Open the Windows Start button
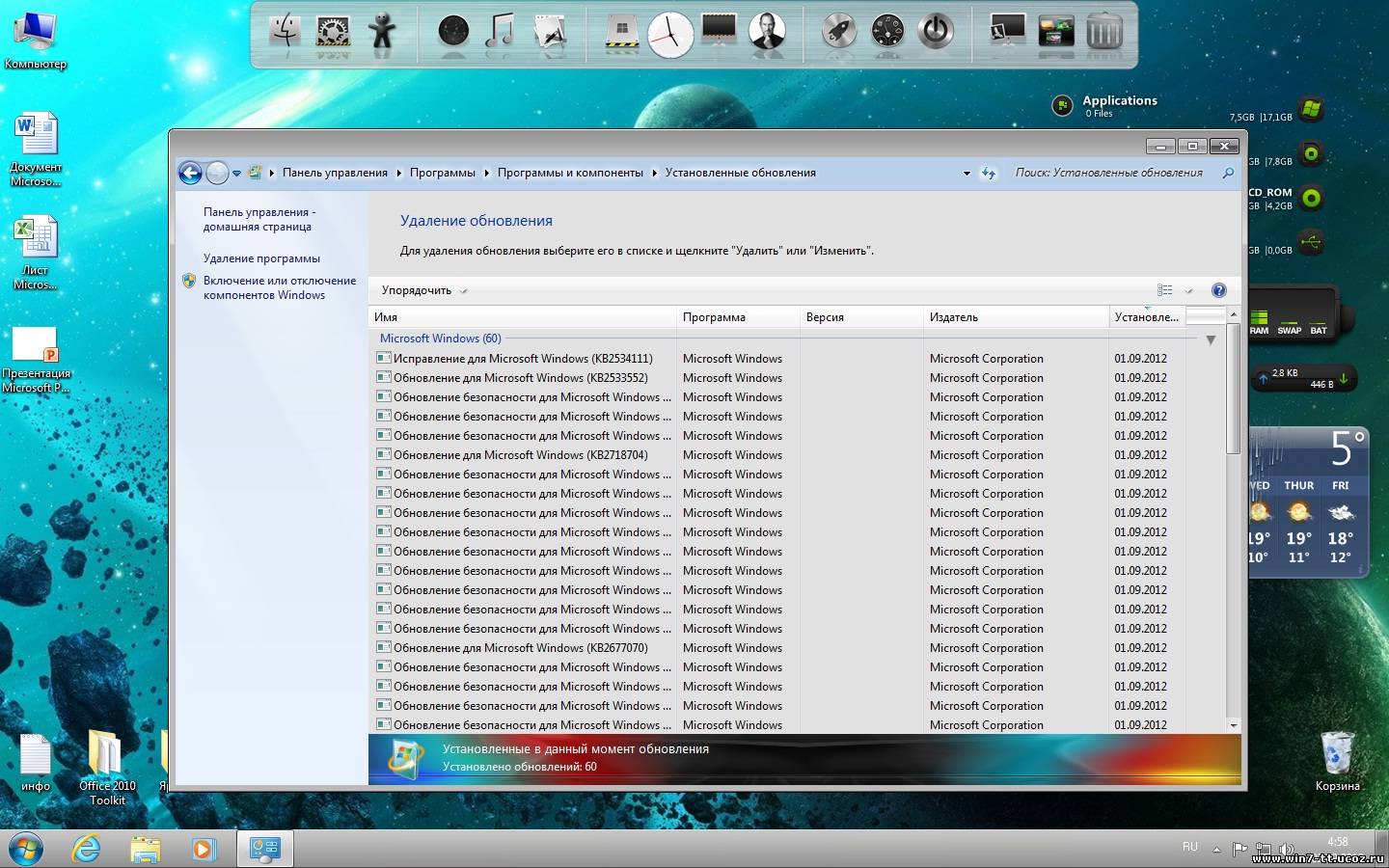This screenshot has height=868, width=1389. 26,849
